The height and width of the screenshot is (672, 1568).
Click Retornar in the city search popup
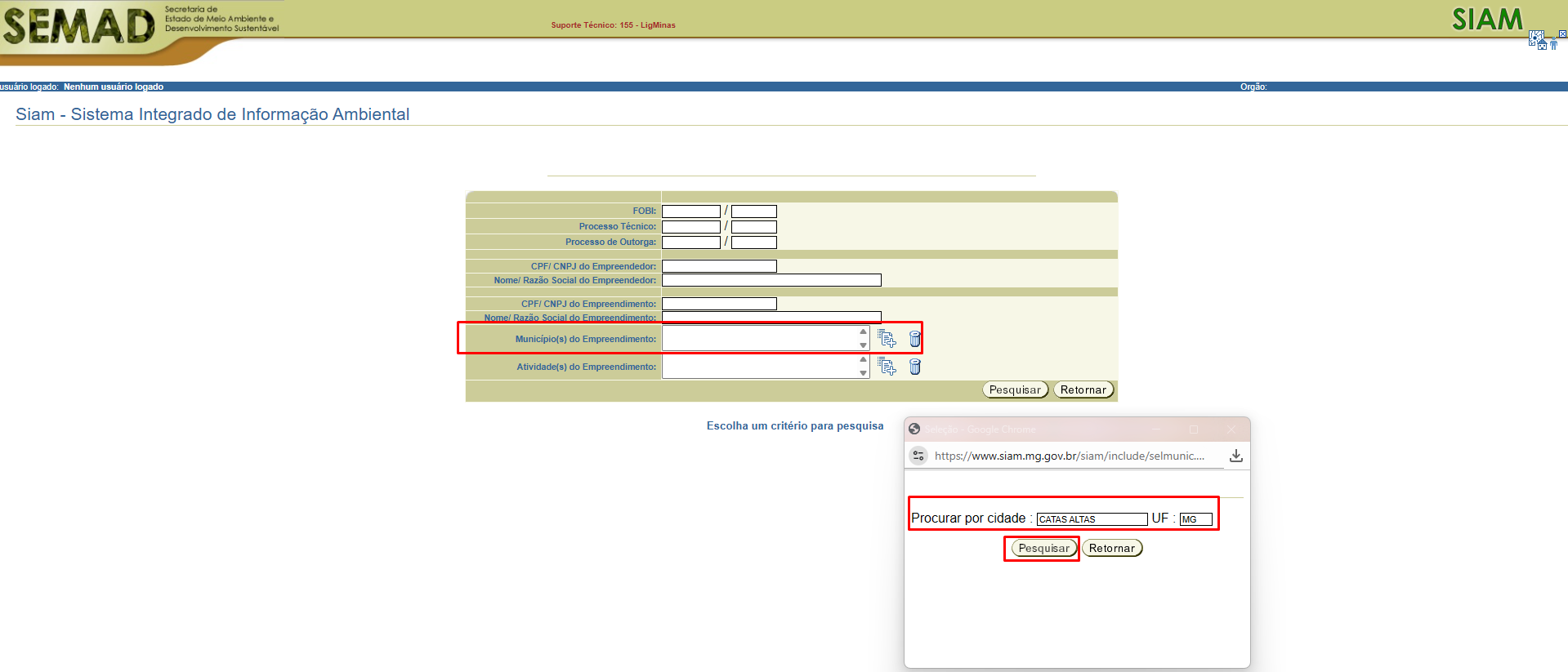click(x=1111, y=549)
